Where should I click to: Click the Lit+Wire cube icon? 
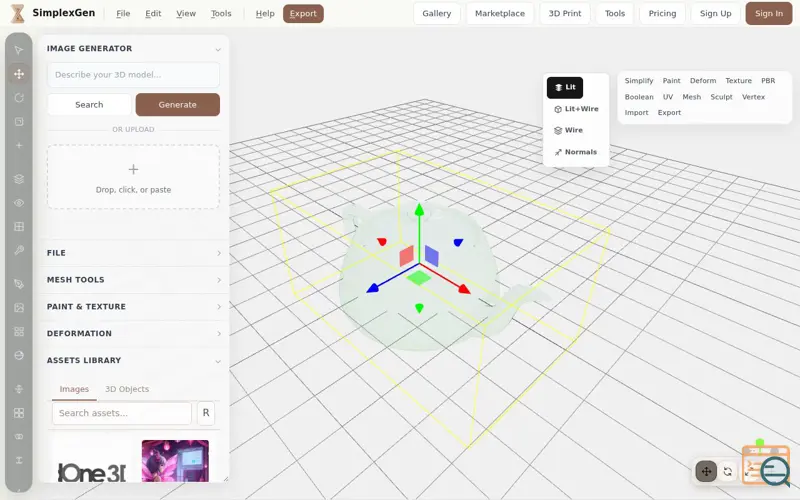tap(558, 109)
